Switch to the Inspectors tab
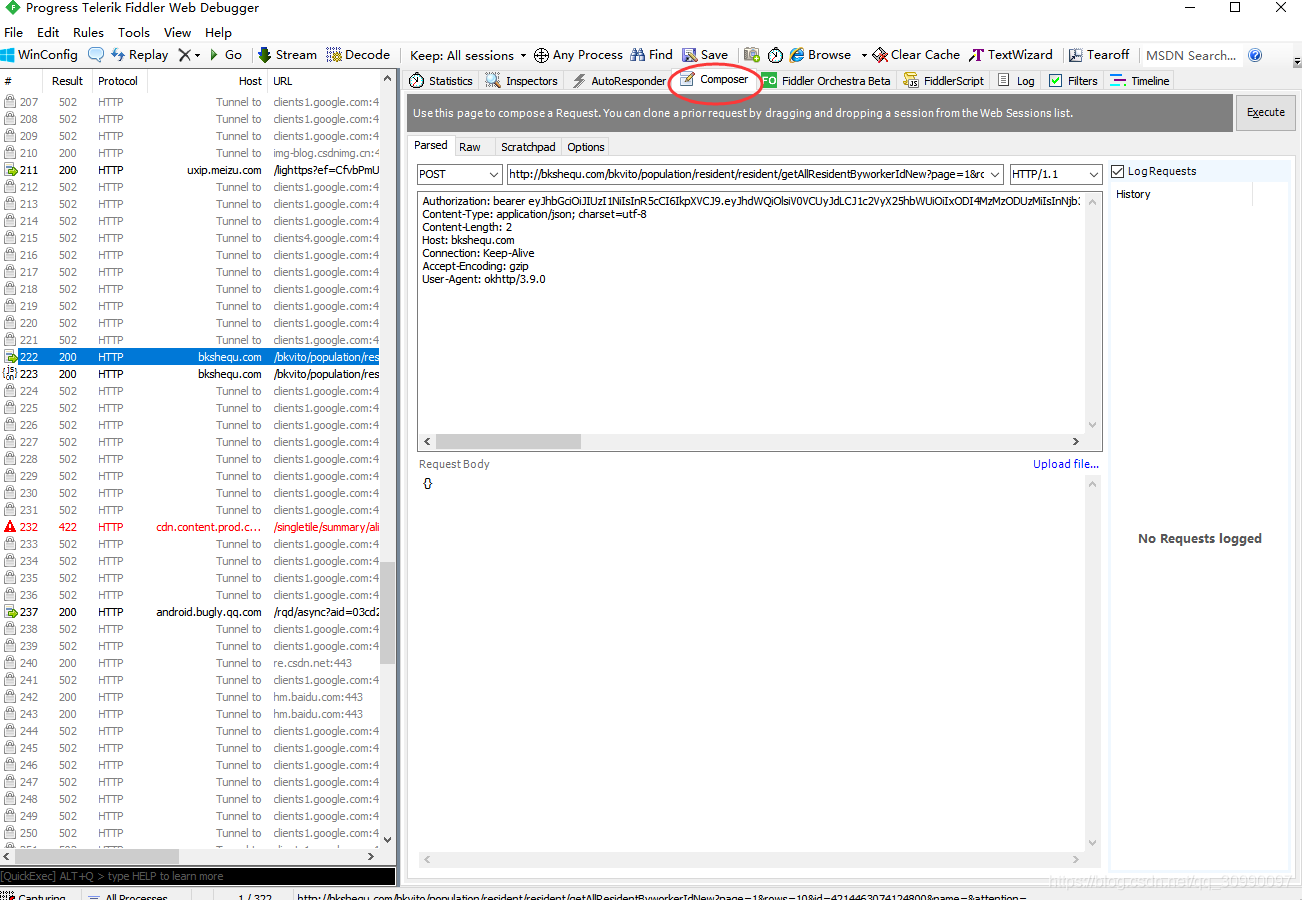Image resolution: width=1302 pixels, height=900 pixels. click(x=521, y=81)
